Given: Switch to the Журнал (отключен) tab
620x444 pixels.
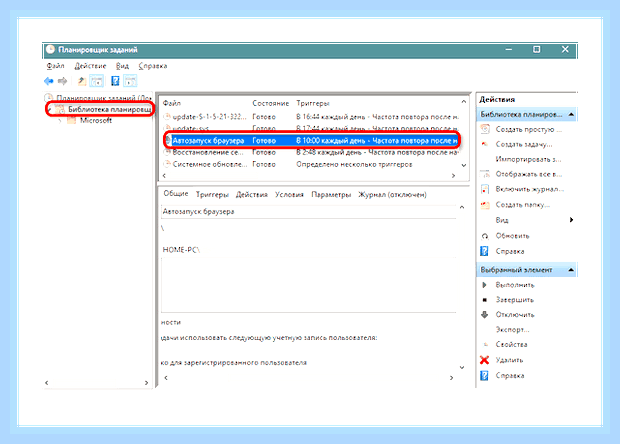Looking at the screenshot, I should click(x=393, y=195).
